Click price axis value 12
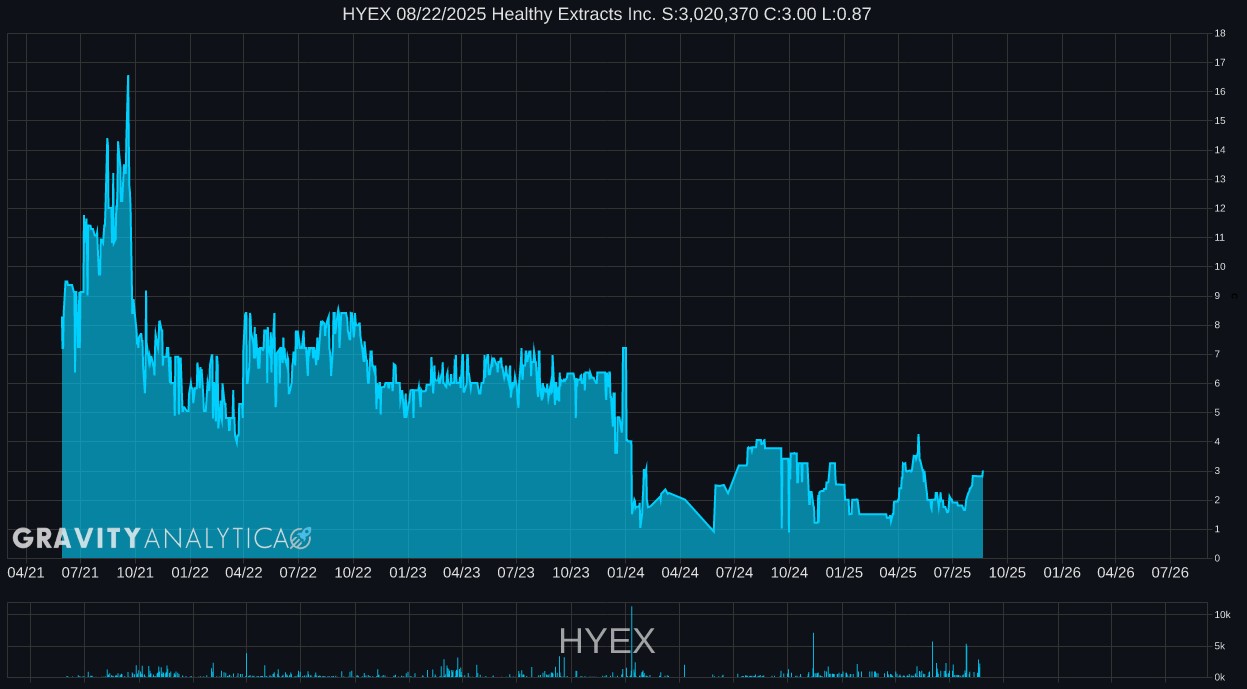 pyautogui.click(x=1220, y=208)
